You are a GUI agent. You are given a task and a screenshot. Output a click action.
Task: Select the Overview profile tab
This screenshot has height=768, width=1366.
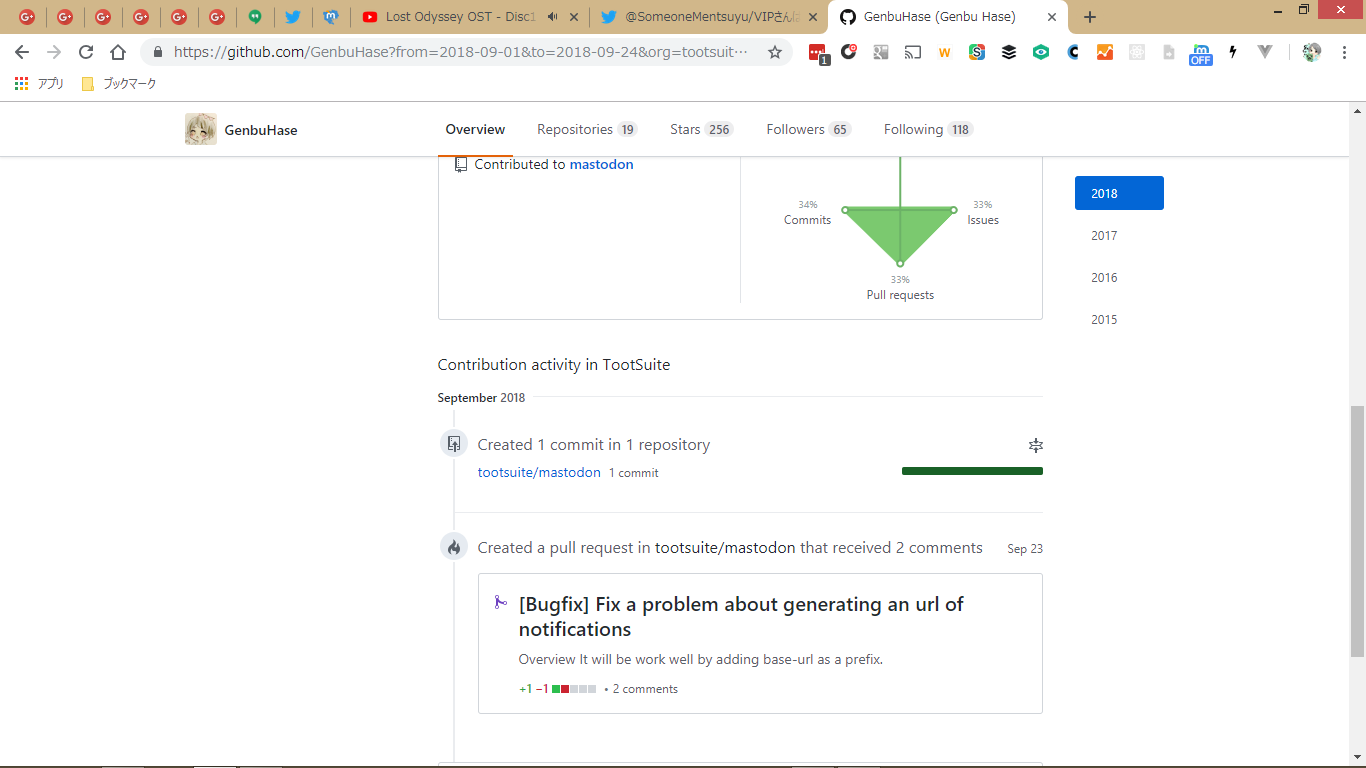(x=475, y=130)
